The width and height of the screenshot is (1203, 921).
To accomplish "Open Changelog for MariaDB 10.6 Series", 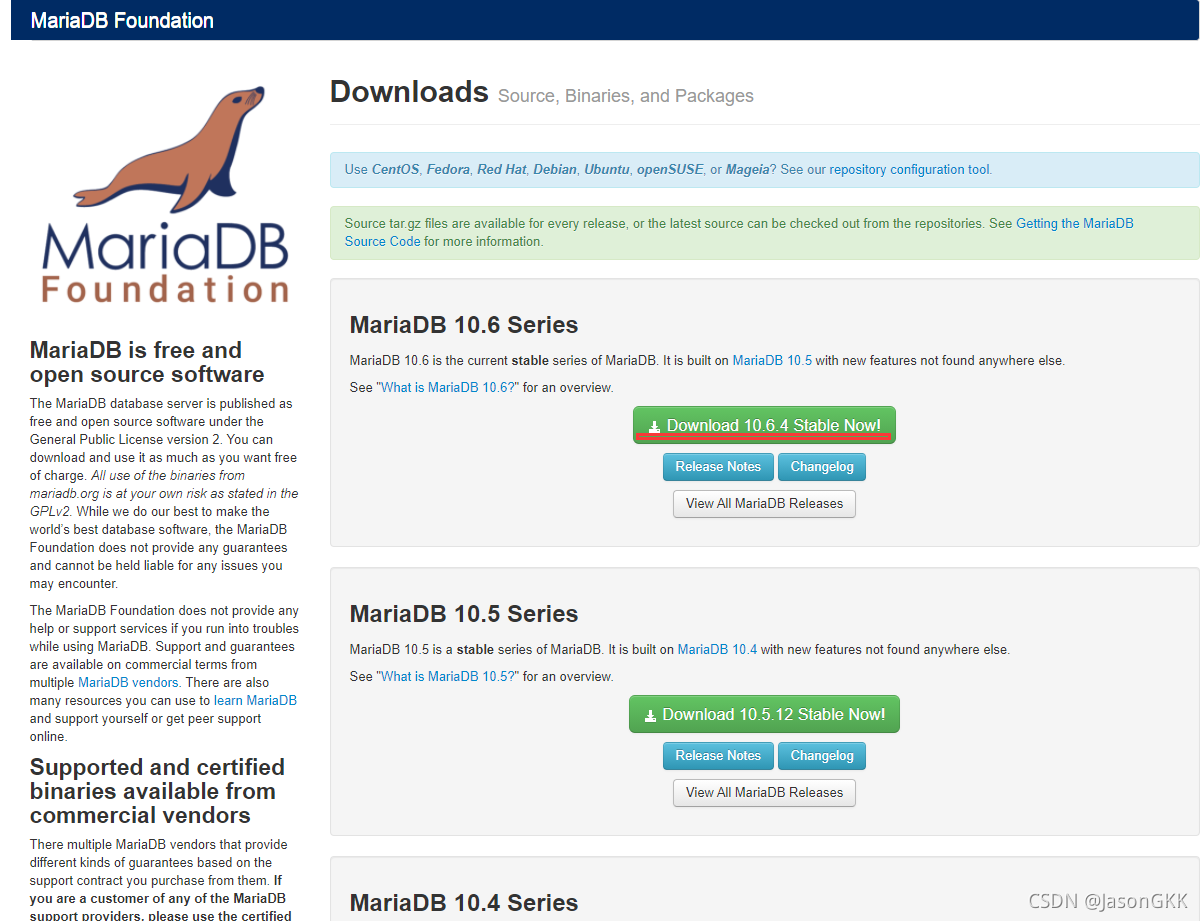I will tap(822, 467).
